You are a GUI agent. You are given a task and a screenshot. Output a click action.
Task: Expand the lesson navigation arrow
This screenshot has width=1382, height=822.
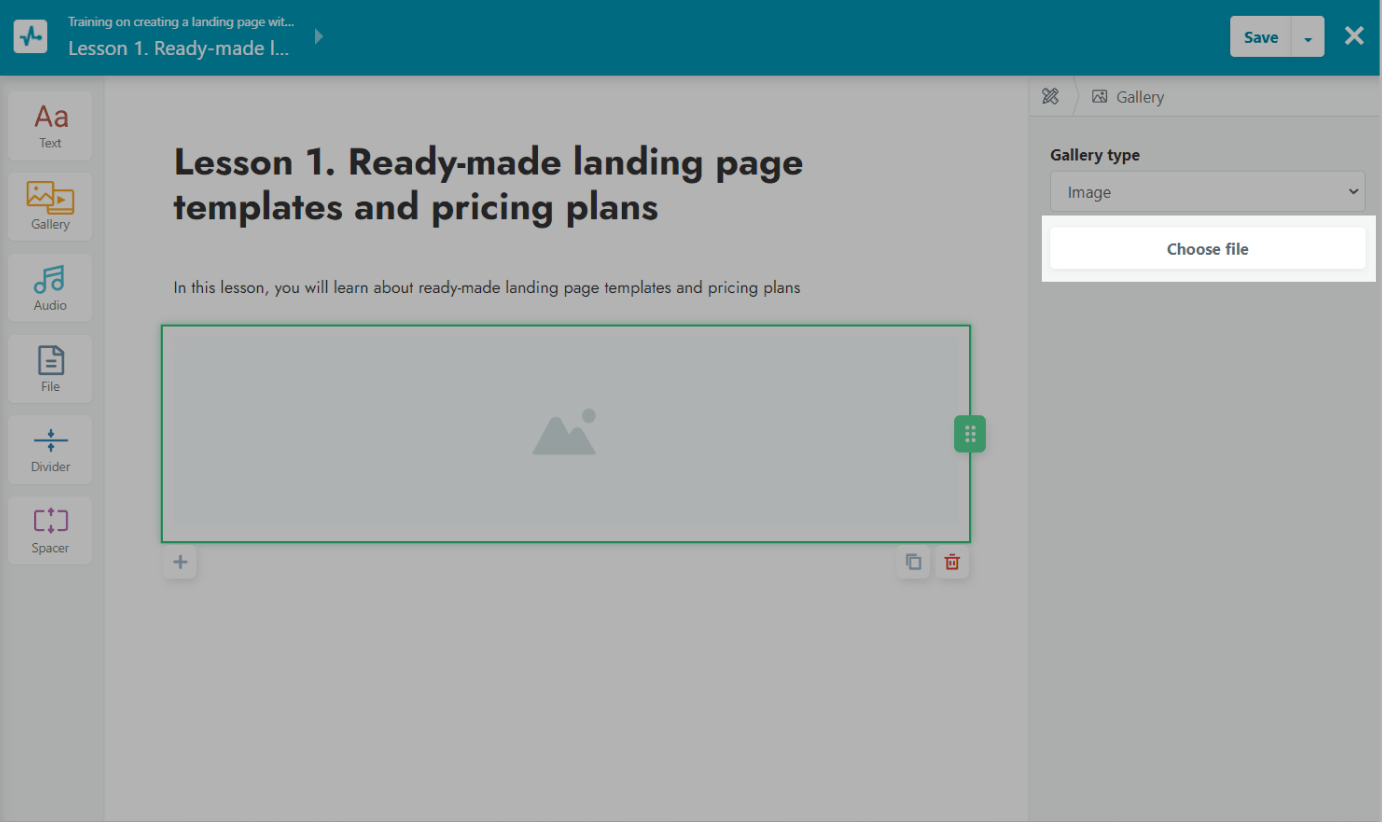pos(319,37)
